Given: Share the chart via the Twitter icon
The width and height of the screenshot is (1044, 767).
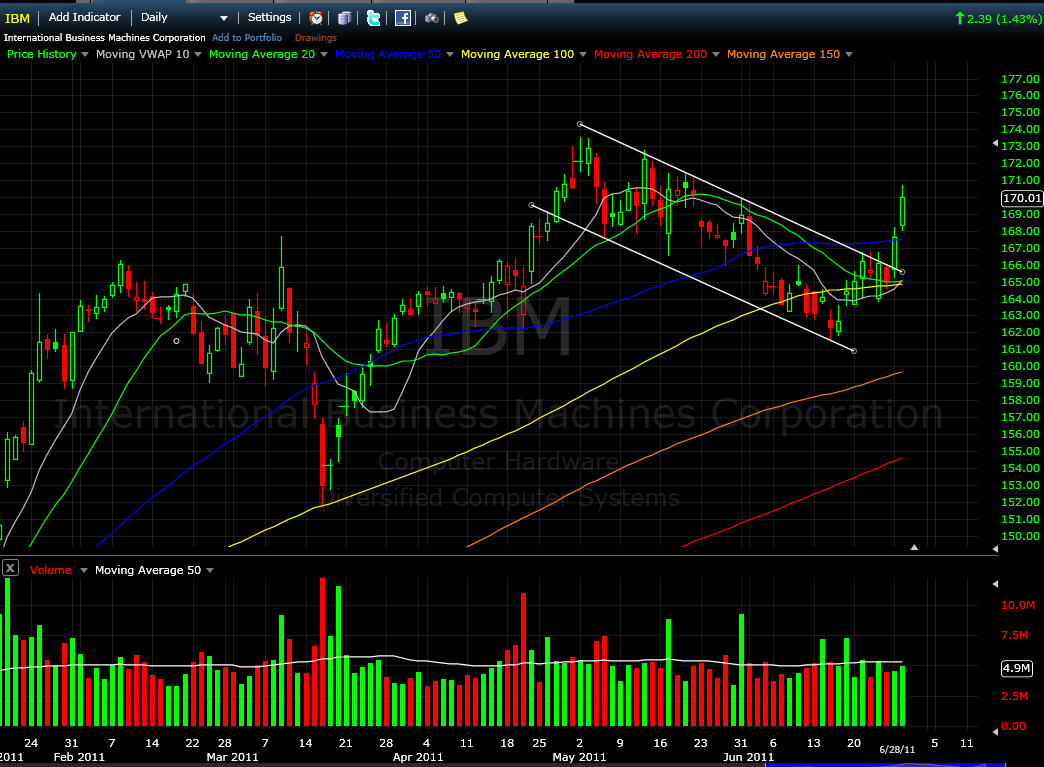Looking at the screenshot, I should 374,18.
